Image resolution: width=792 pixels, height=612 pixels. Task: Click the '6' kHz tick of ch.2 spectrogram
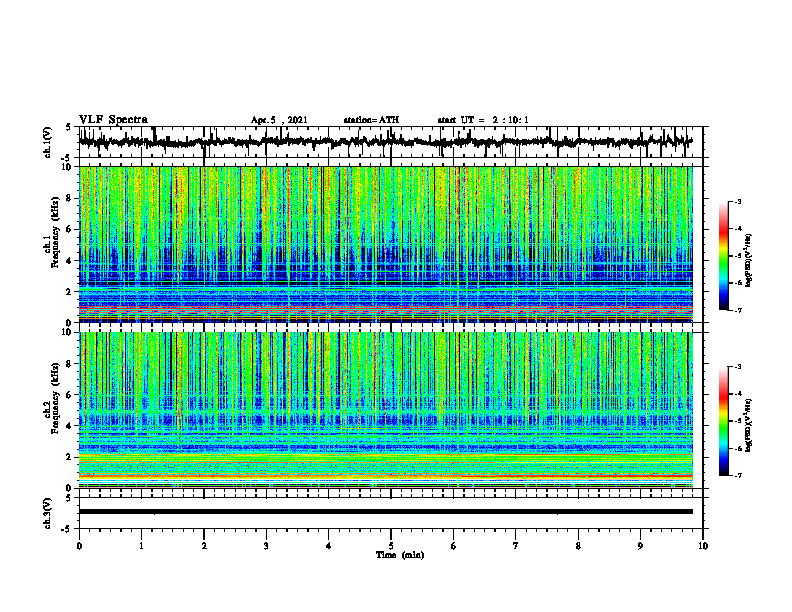click(x=69, y=394)
